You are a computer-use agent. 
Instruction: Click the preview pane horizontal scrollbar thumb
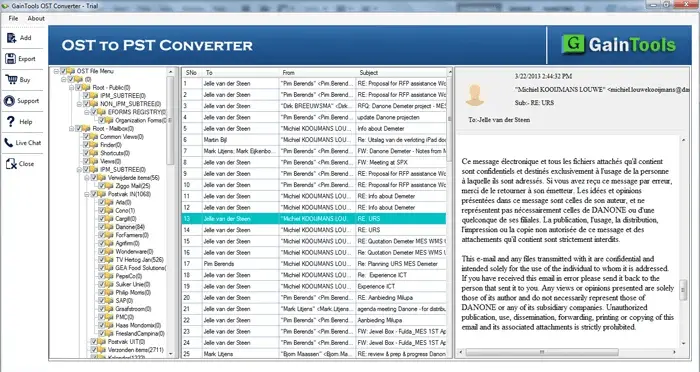542,352
